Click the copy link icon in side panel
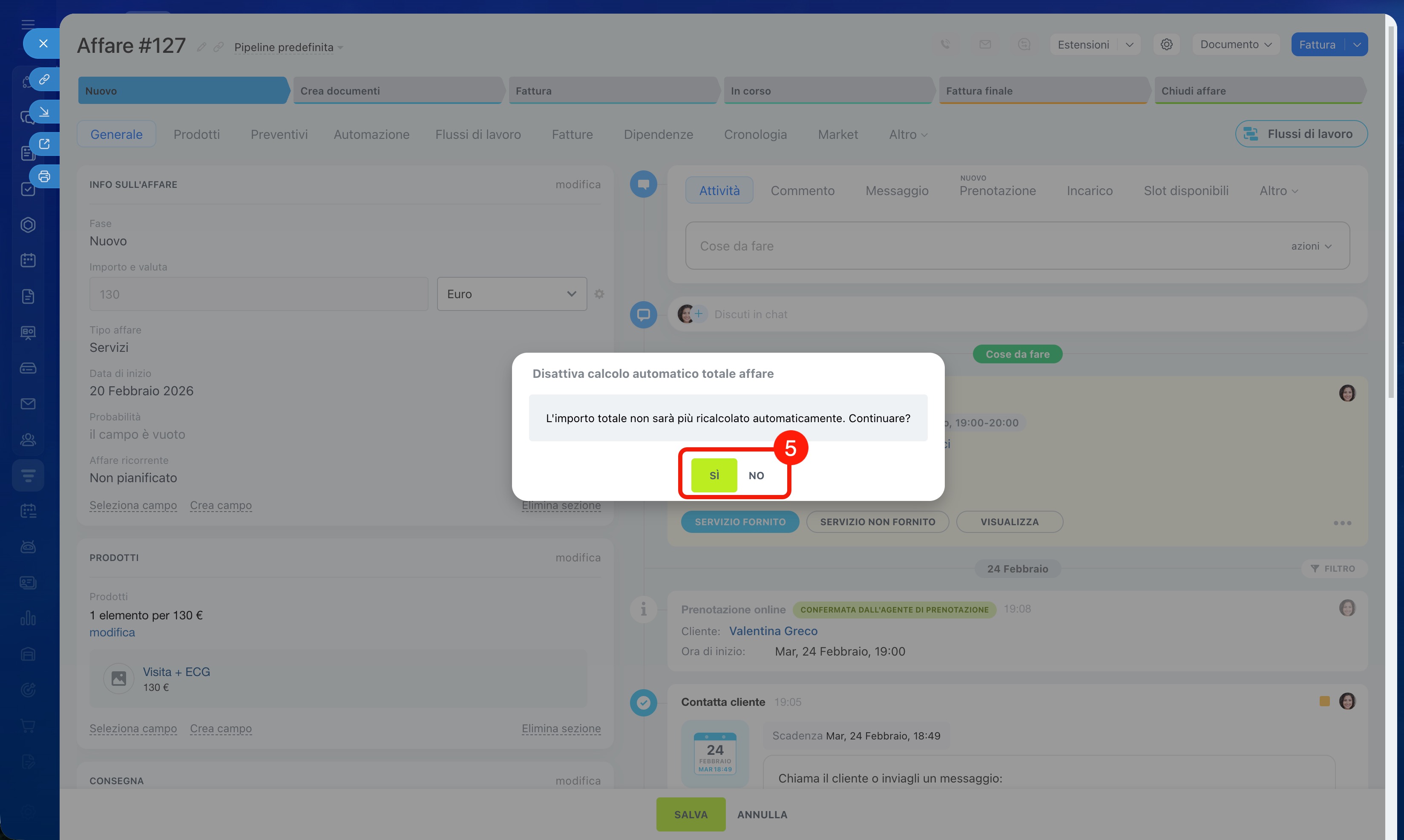Image resolution: width=1404 pixels, height=840 pixels. click(44, 79)
